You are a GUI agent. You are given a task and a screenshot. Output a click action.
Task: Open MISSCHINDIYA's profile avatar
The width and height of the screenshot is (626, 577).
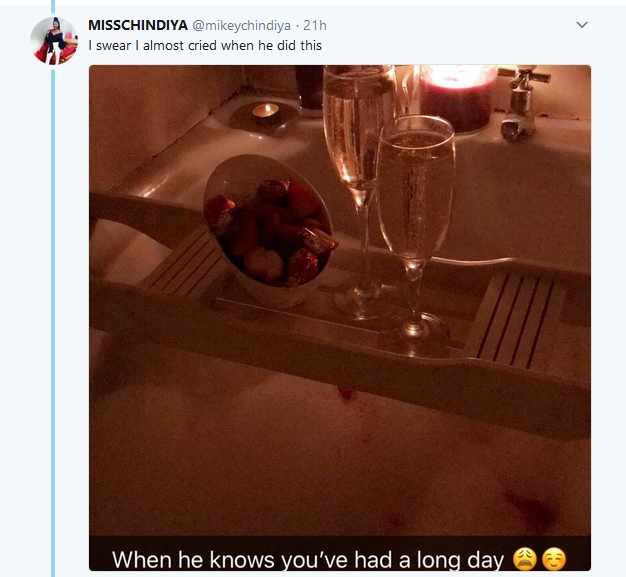click(x=53, y=41)
